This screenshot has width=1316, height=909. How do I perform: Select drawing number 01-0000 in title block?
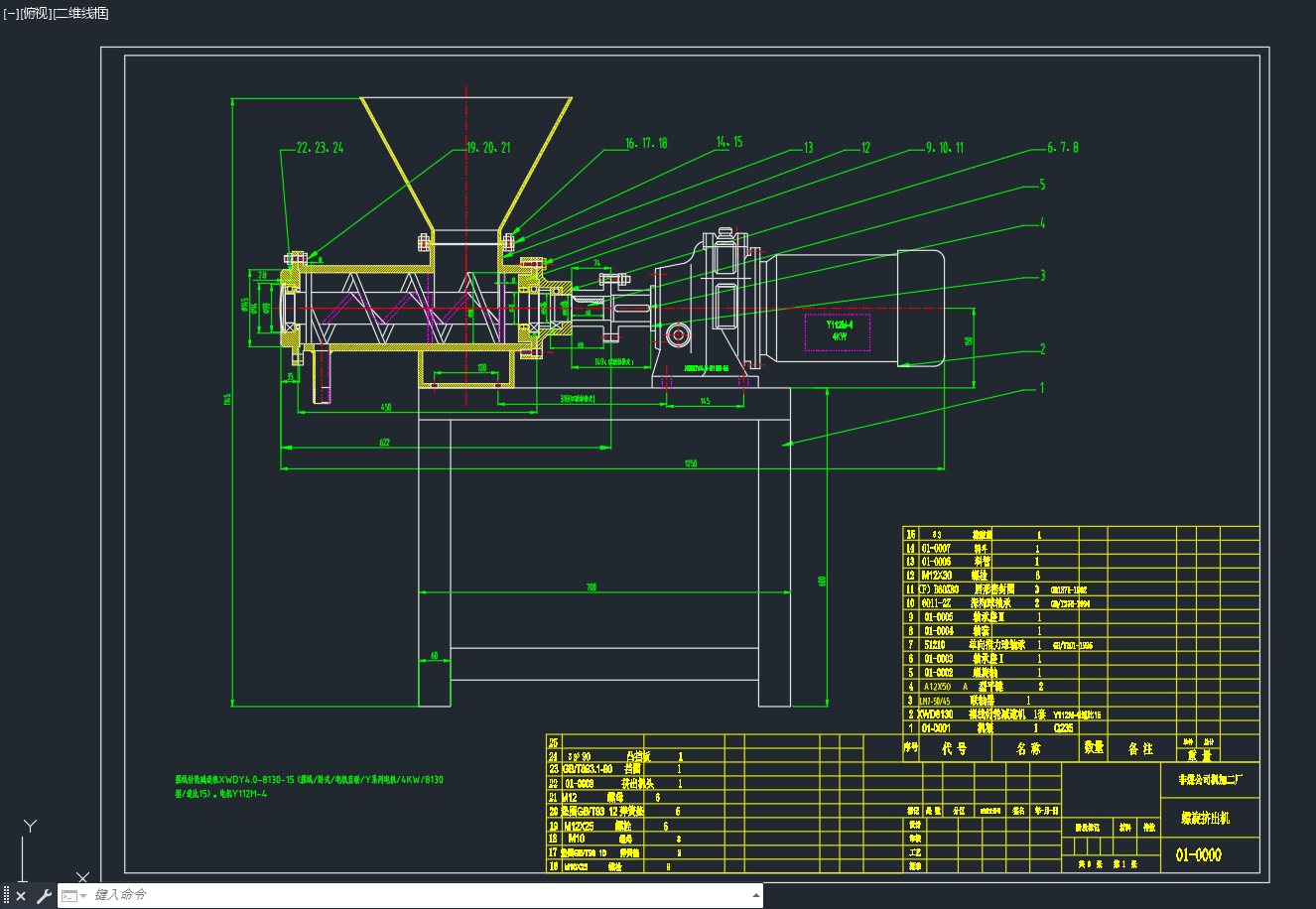1198,854
